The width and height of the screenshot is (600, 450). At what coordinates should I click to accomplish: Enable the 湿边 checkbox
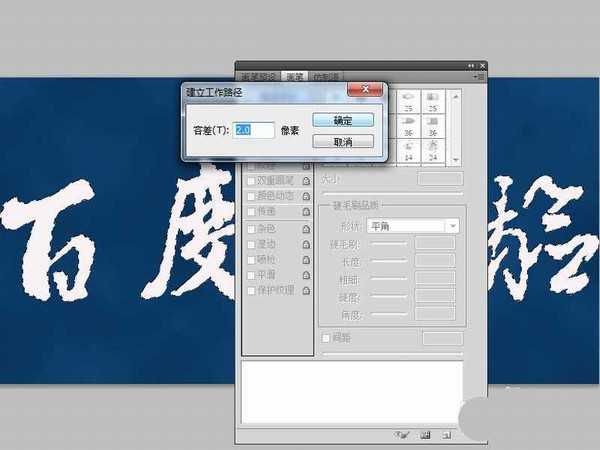click(251, 245)
